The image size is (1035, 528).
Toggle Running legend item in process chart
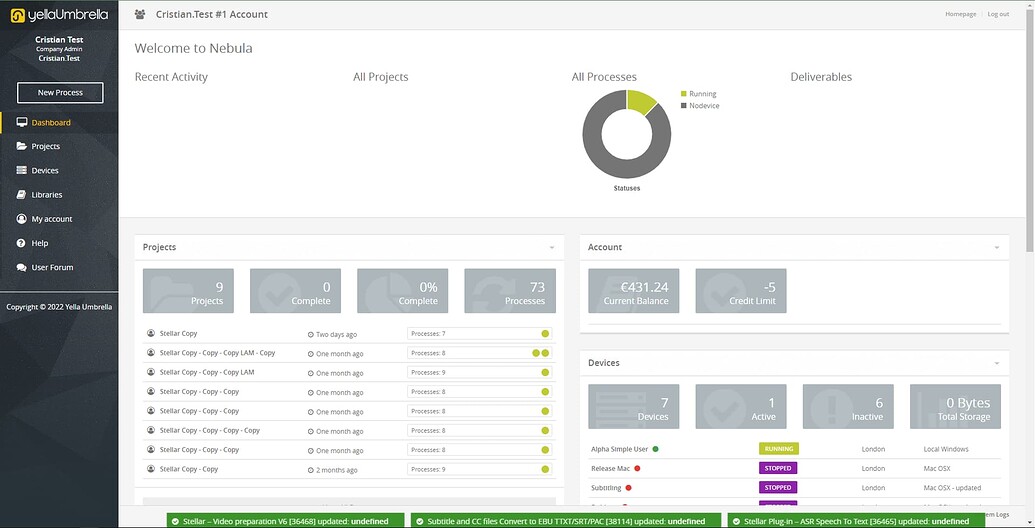click(702, 94)
